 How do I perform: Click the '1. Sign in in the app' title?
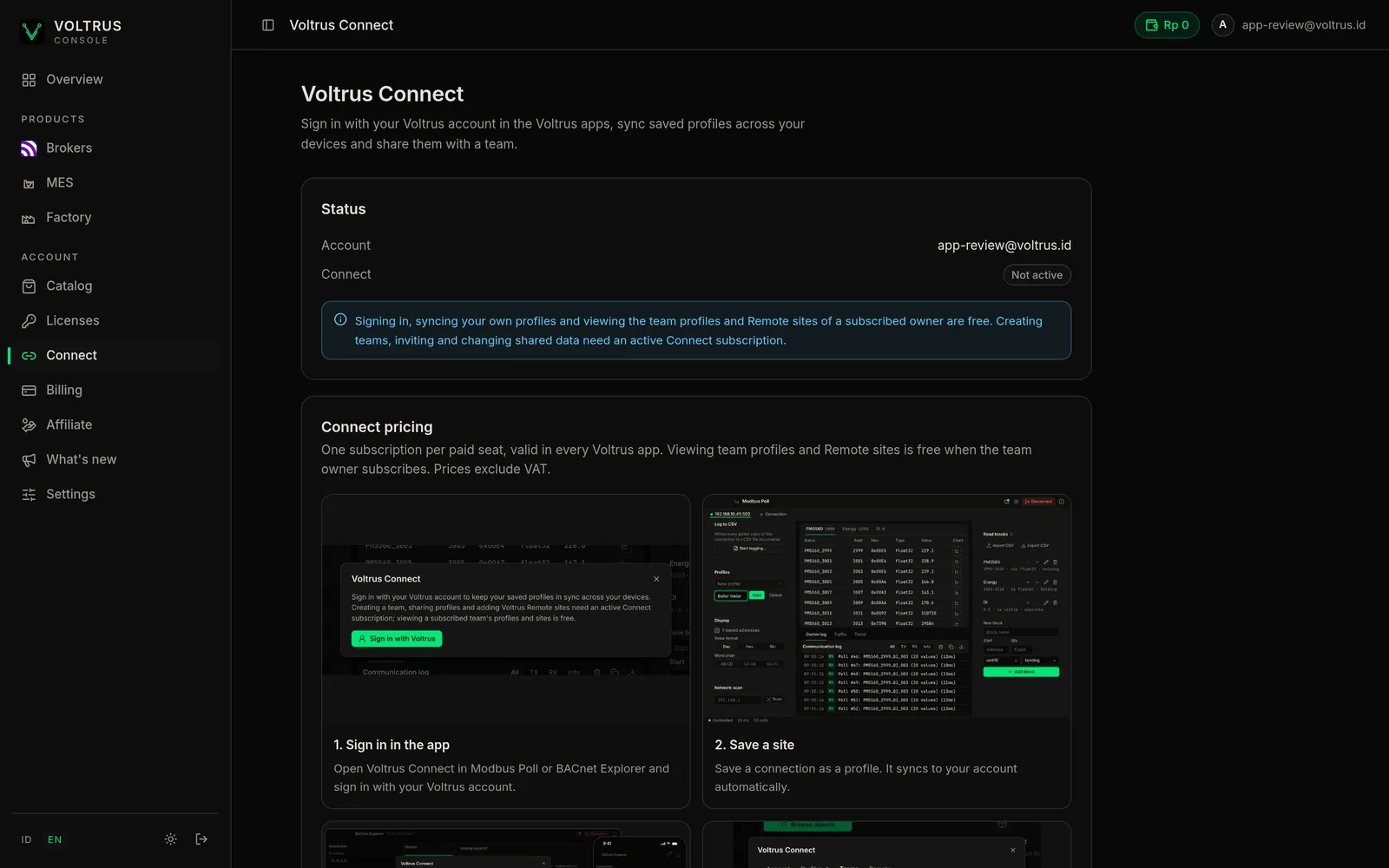pyautogui.click(x=392, y=745)
